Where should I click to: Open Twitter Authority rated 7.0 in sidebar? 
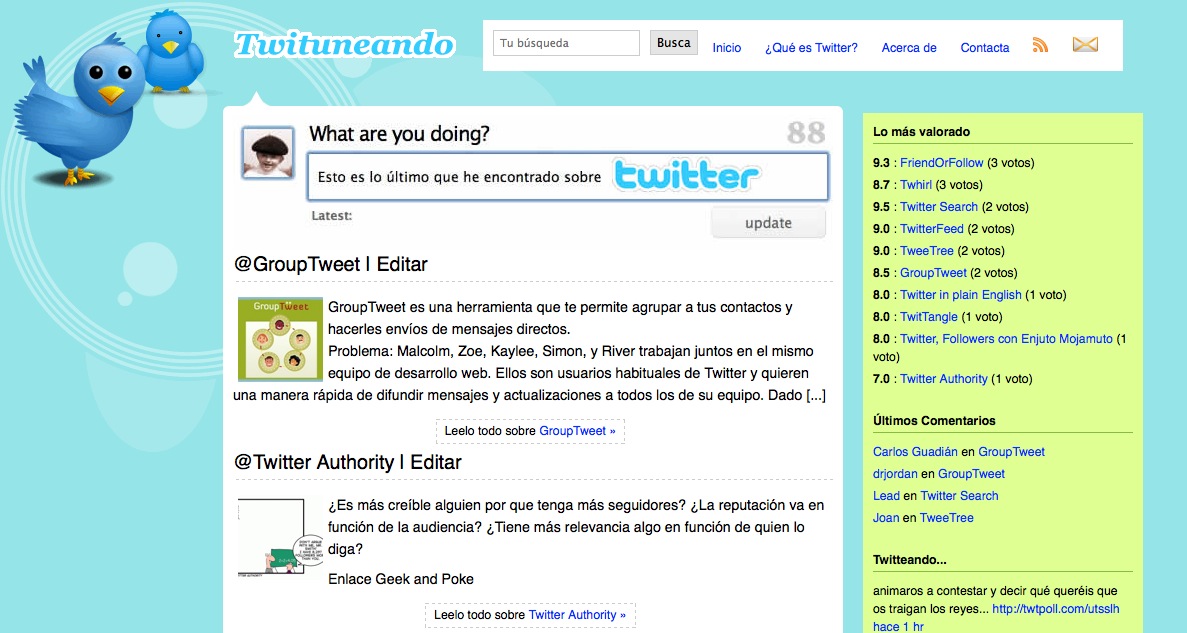pyautogui.click(x=944, y=379)
